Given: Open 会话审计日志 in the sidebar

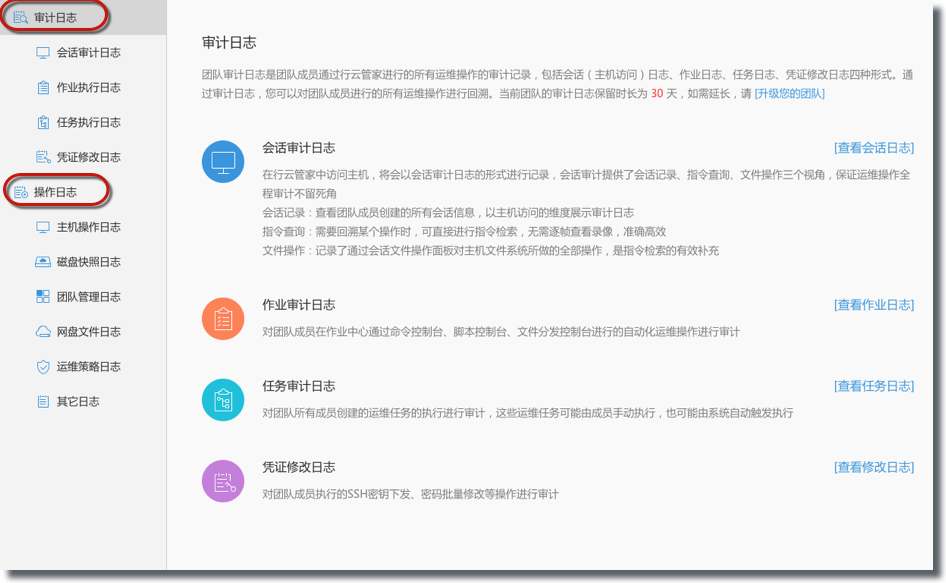Looking at the screenshot, I should point(88,53).
